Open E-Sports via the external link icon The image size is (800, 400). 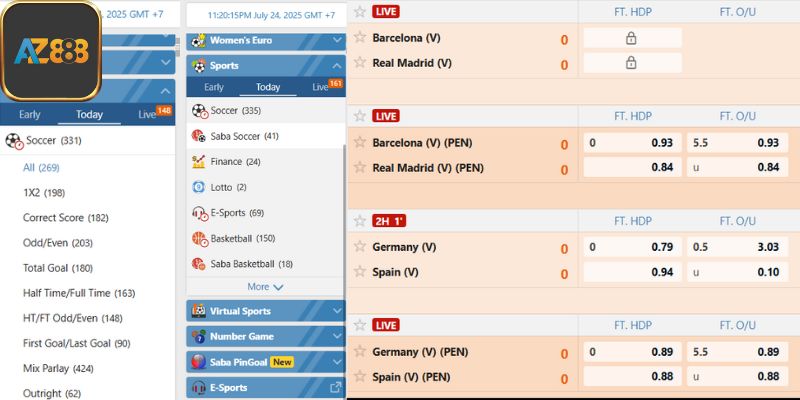(335, 388)
